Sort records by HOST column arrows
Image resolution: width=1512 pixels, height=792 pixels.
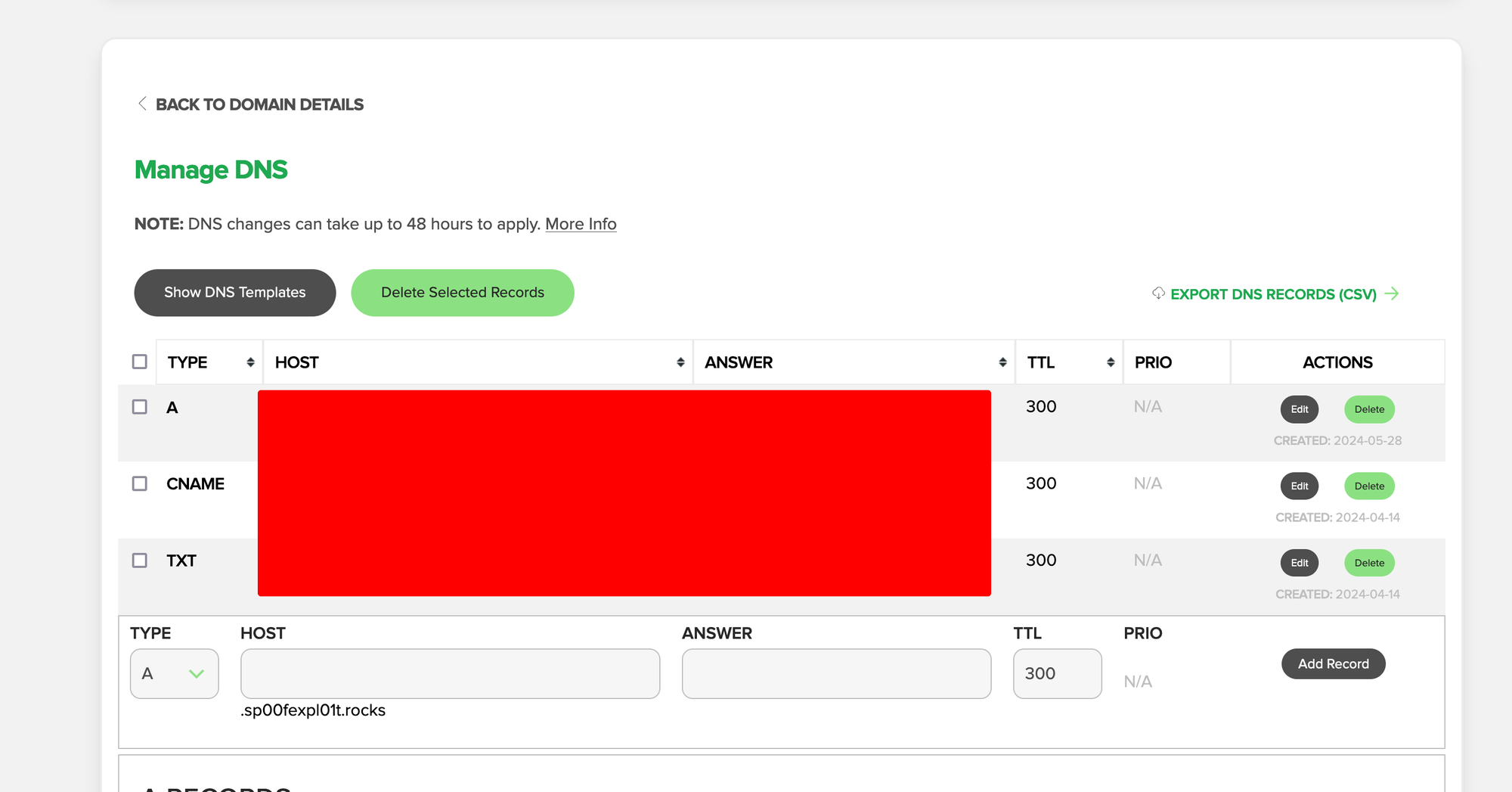click(680, 362)
